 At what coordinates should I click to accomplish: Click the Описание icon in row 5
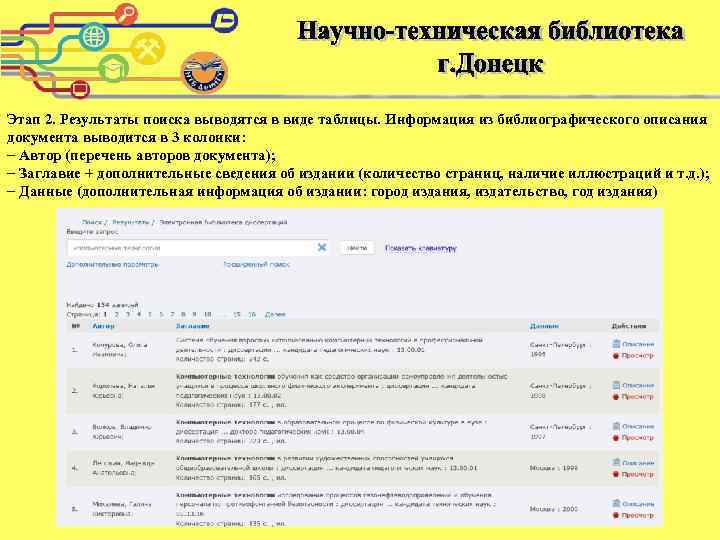616,503
